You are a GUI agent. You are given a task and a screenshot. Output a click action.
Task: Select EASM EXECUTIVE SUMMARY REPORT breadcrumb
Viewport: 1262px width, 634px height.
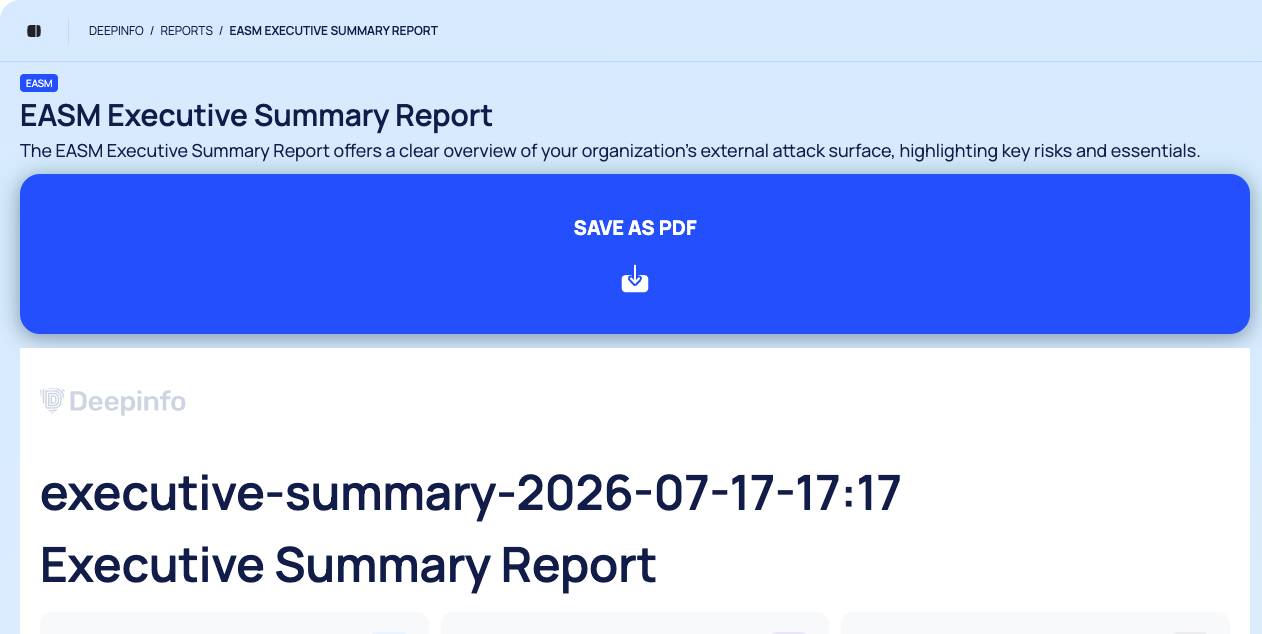tap(334, 31)
